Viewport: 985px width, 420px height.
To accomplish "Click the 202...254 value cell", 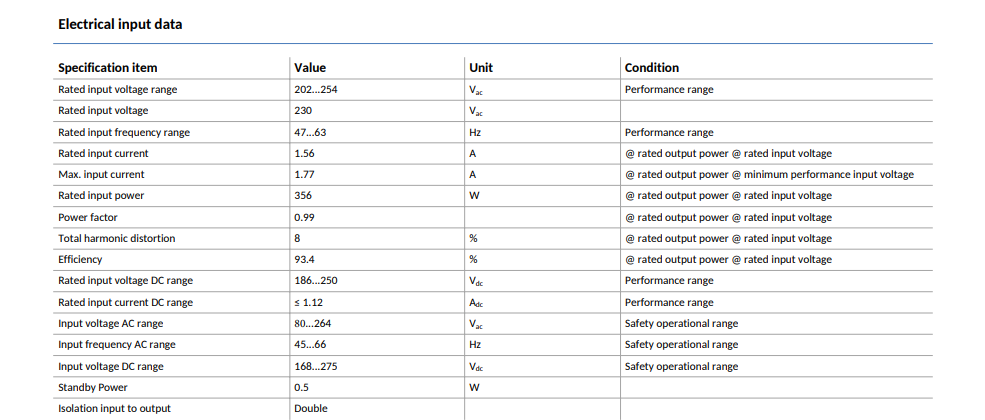I will (x=316, y=89).
